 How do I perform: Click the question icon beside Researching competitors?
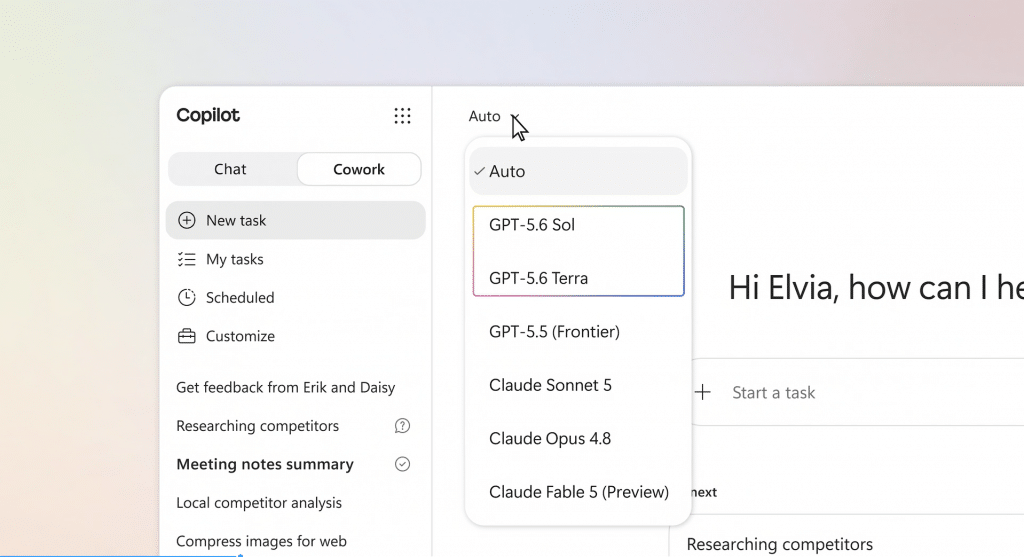click(x=402, y=426)
